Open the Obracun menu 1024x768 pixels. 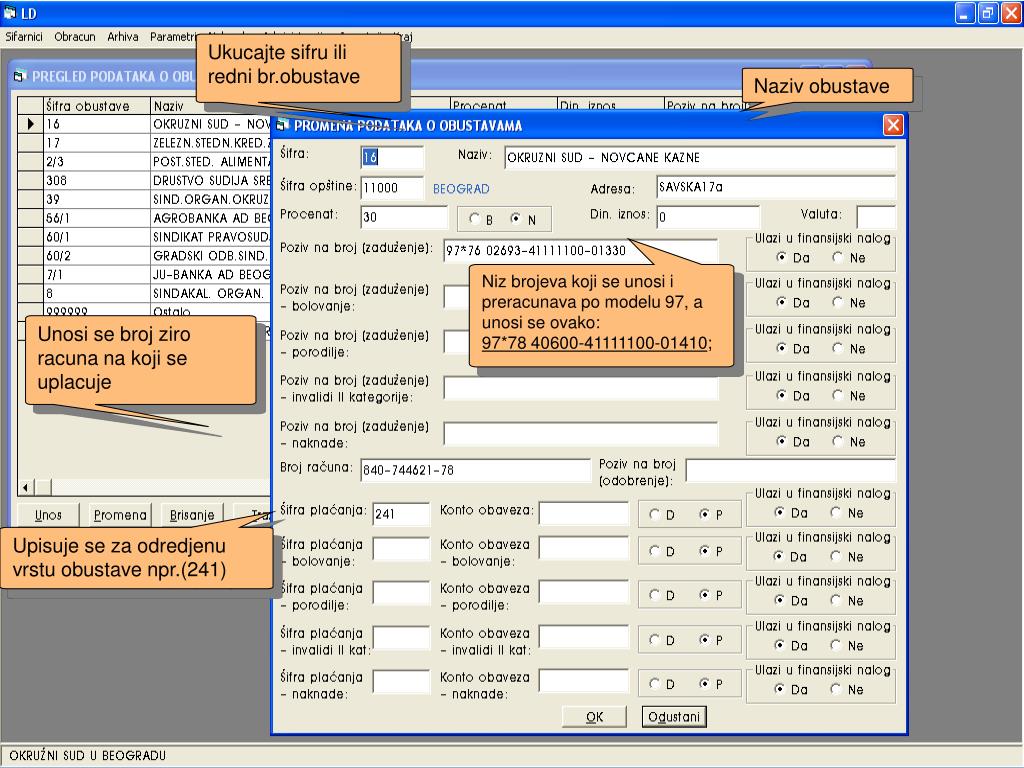(75, 37)
